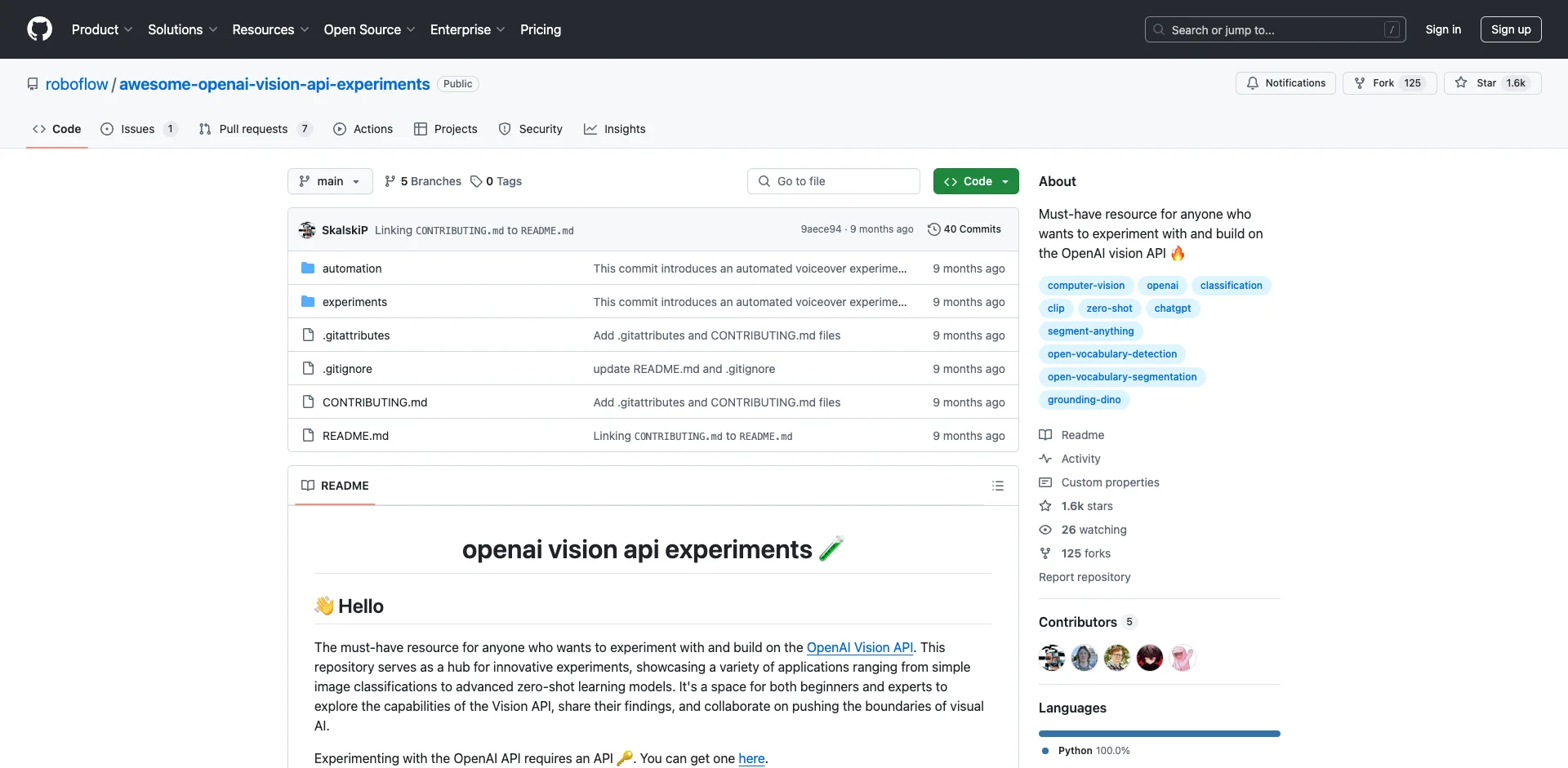
Task: View the 5 Branches link
Action: [423, 181]
